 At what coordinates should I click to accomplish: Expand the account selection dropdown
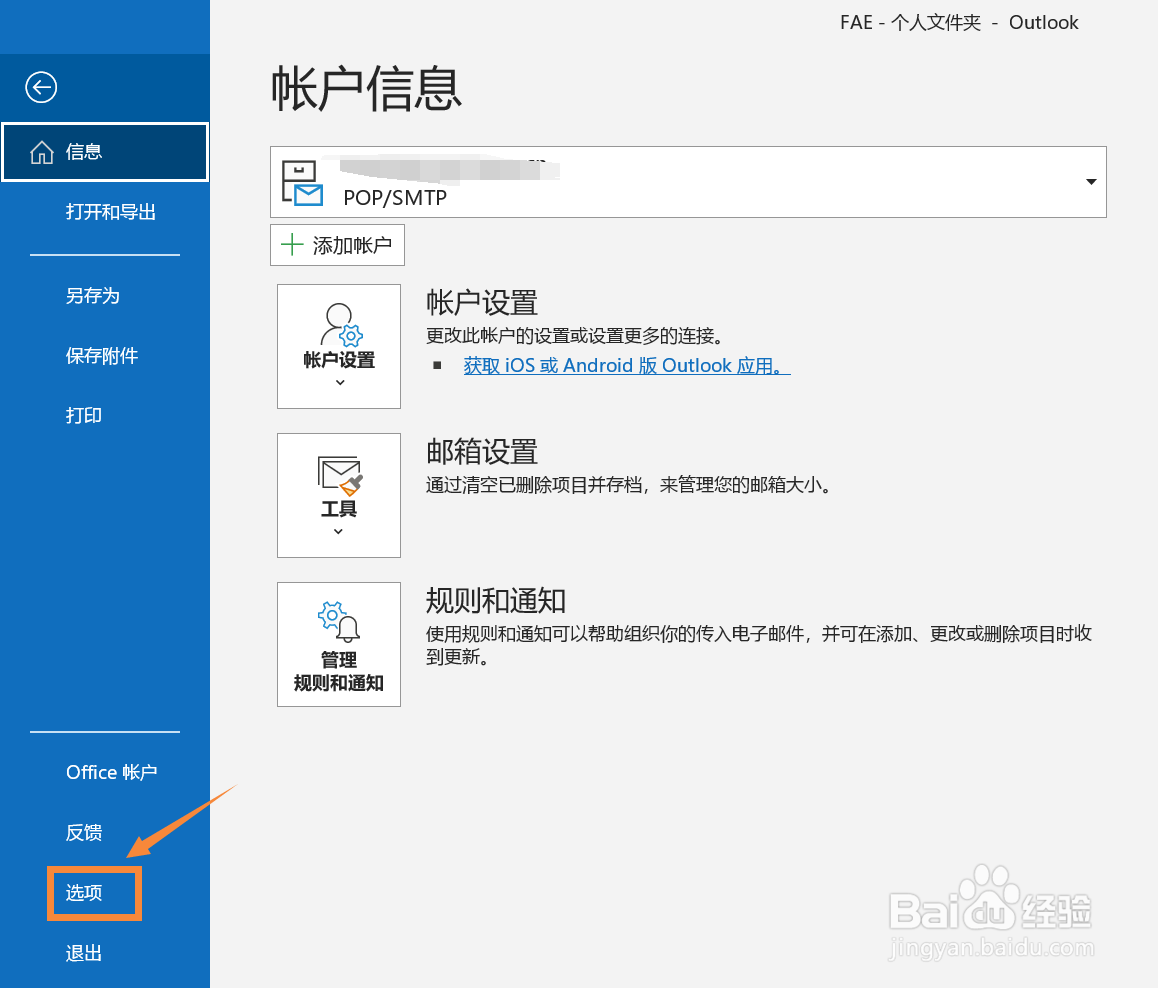point(1090,181)
